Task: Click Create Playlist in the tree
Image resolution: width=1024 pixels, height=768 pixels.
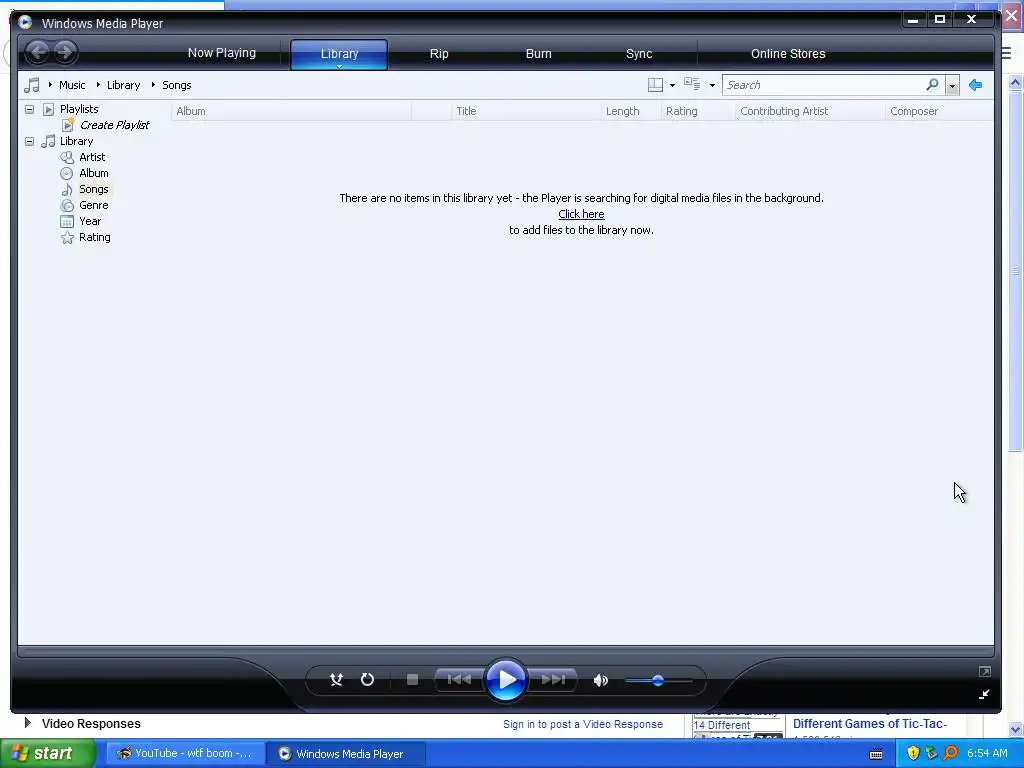Action: pyautogui.click(x=114, y=125)
